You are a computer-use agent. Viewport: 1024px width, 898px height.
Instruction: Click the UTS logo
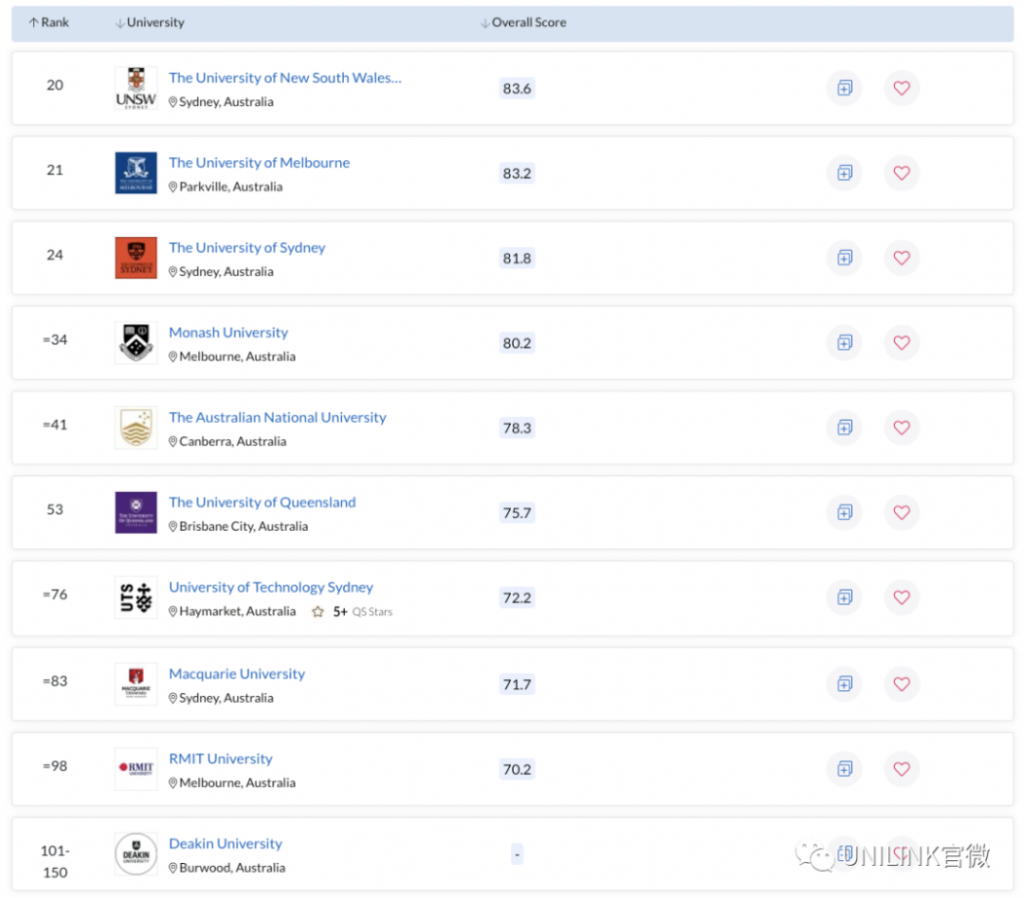136,598
